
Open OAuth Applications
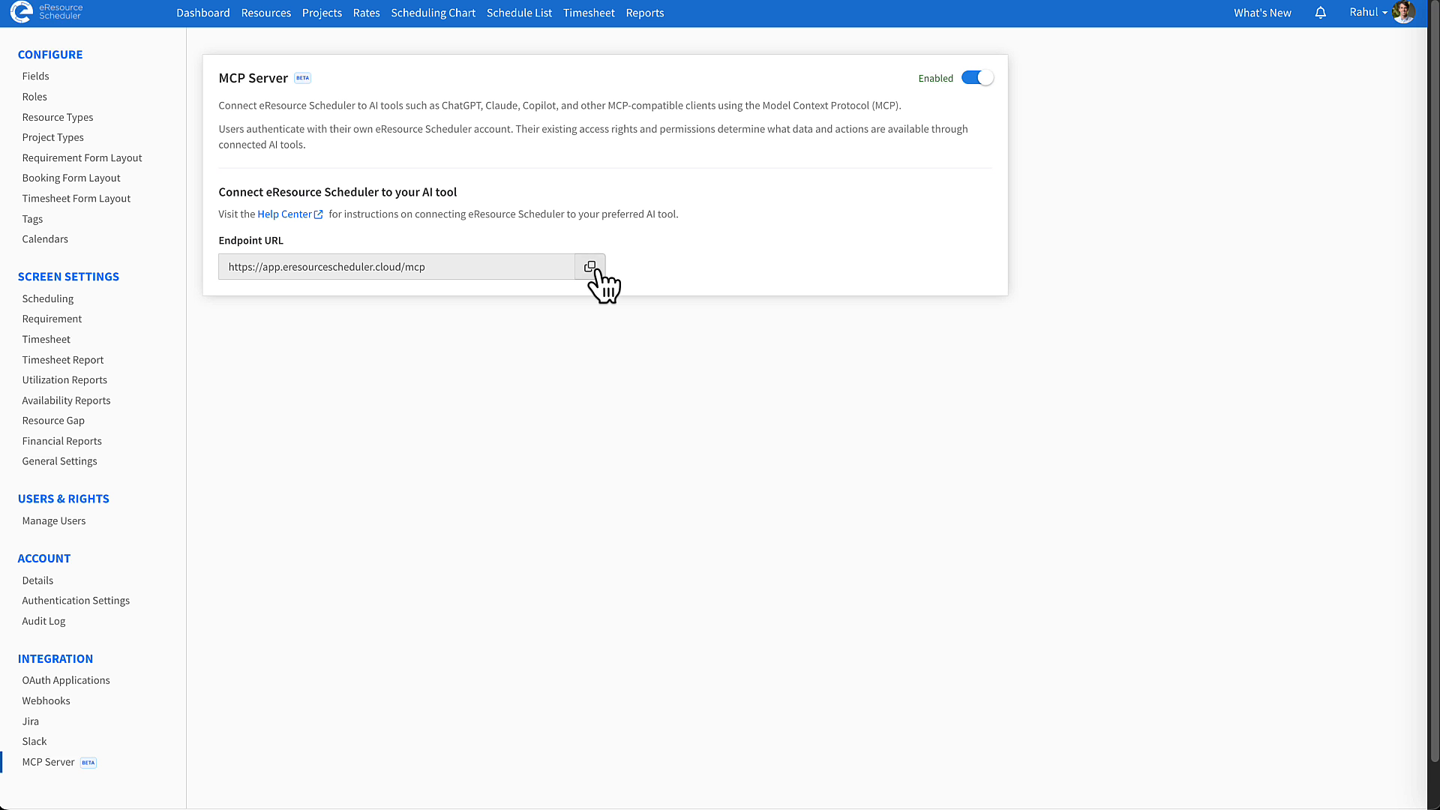(x=66, y=681)
